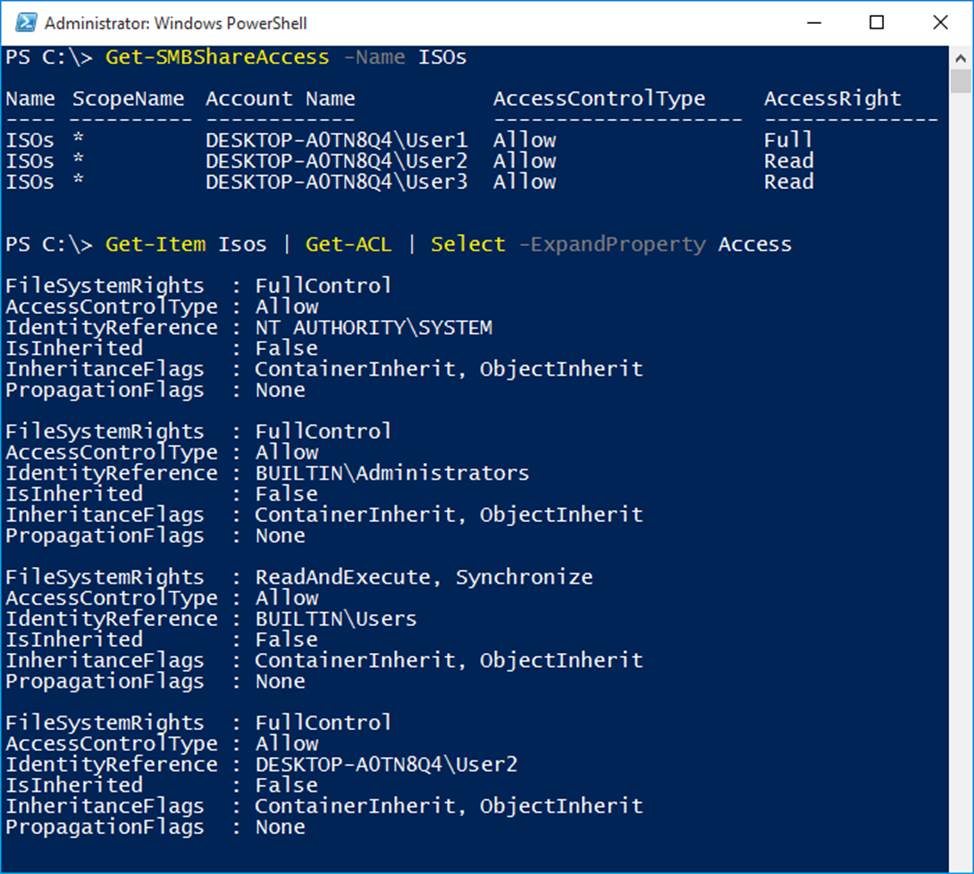Click the Get-SMBShareAccess command text
This screenshot has height=874, width=974.
coord(217,57)
